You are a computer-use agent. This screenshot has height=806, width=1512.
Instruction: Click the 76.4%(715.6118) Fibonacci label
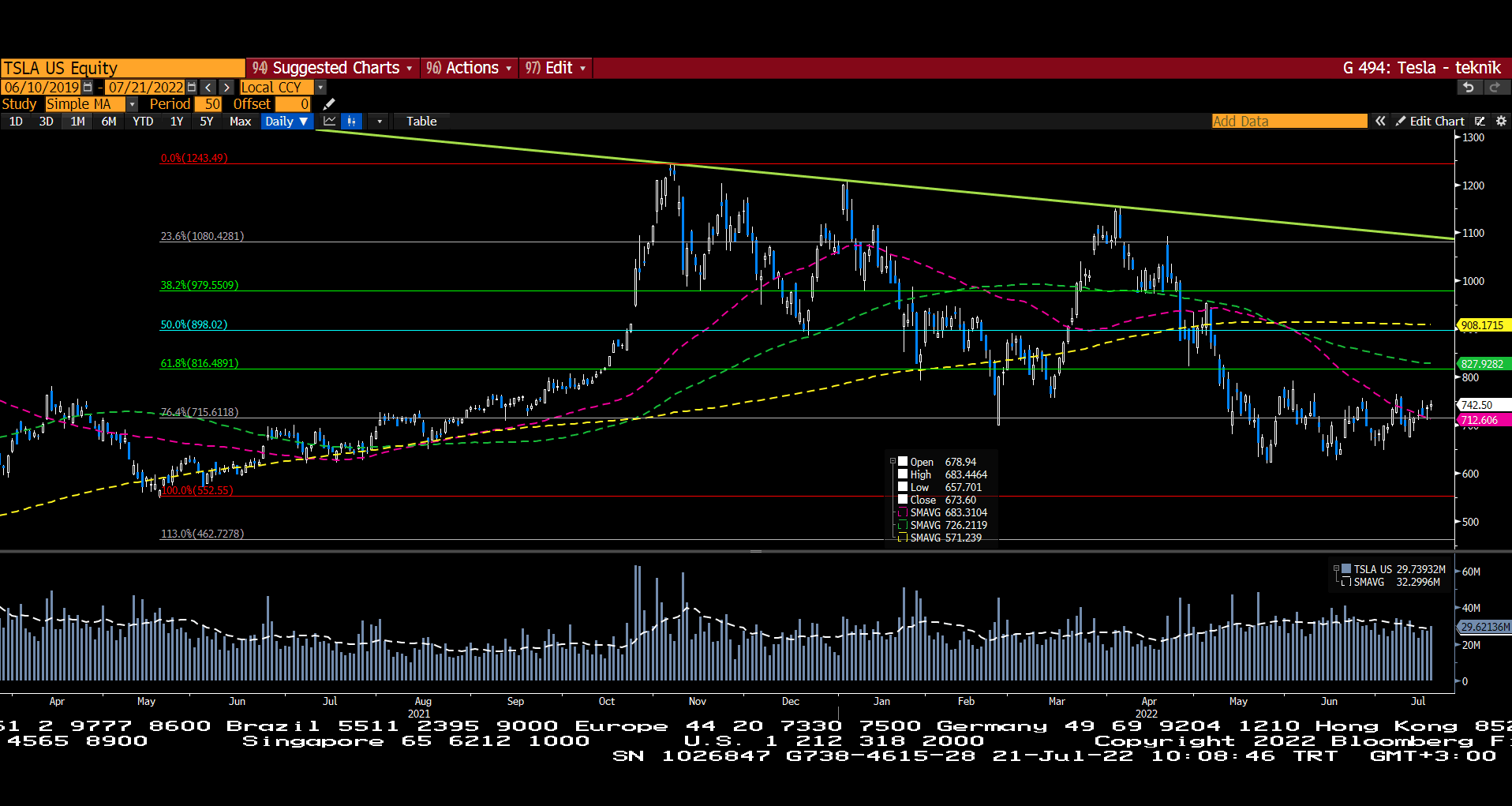(x=200, y=412)
